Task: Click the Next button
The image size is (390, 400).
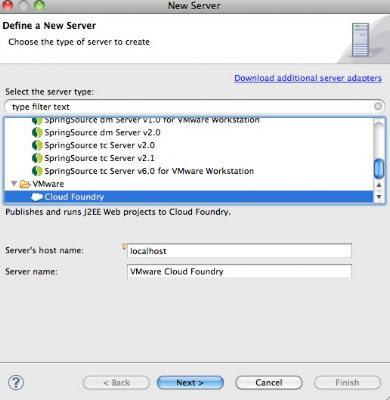Action: click(x=190, y=383)
